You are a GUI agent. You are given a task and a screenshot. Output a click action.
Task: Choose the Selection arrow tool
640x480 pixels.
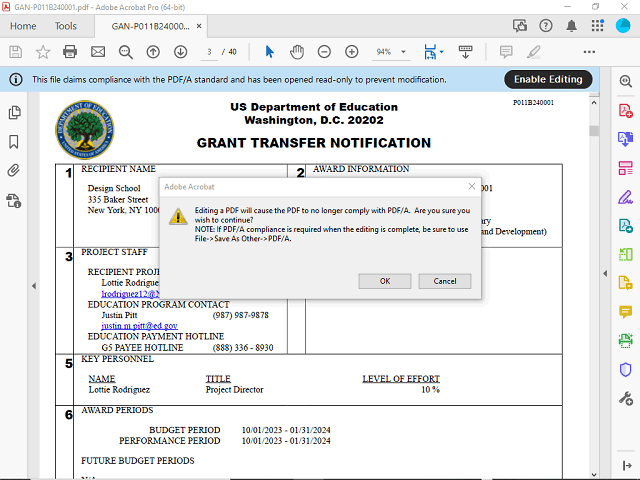coord(269,52)
